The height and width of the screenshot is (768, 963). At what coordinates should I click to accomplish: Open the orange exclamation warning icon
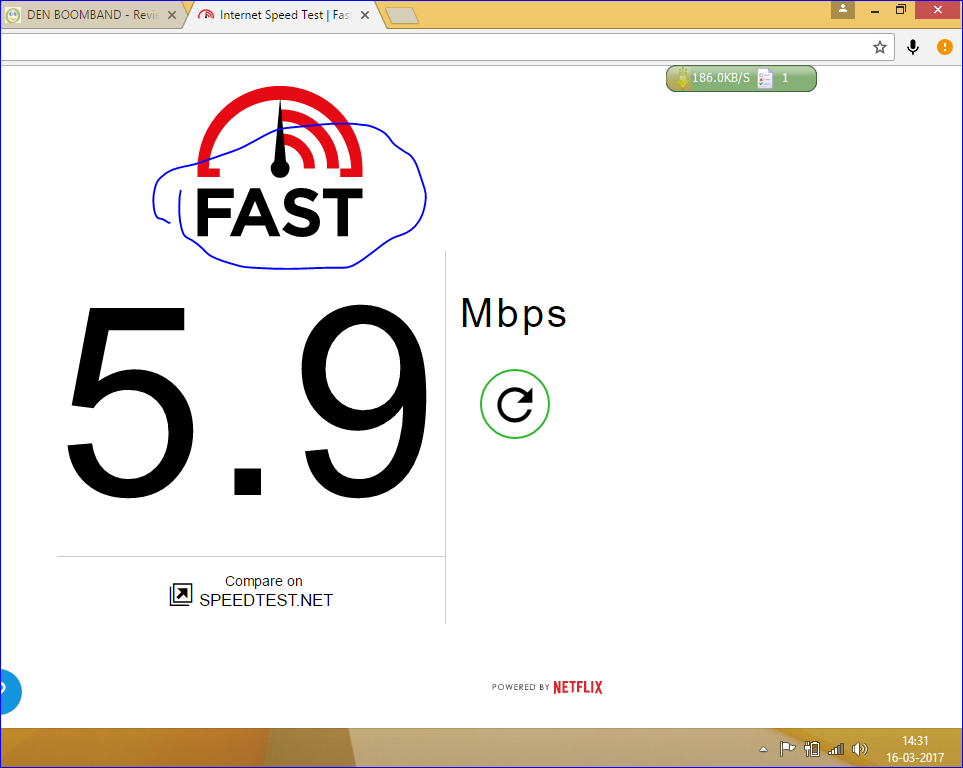point(945,47)
